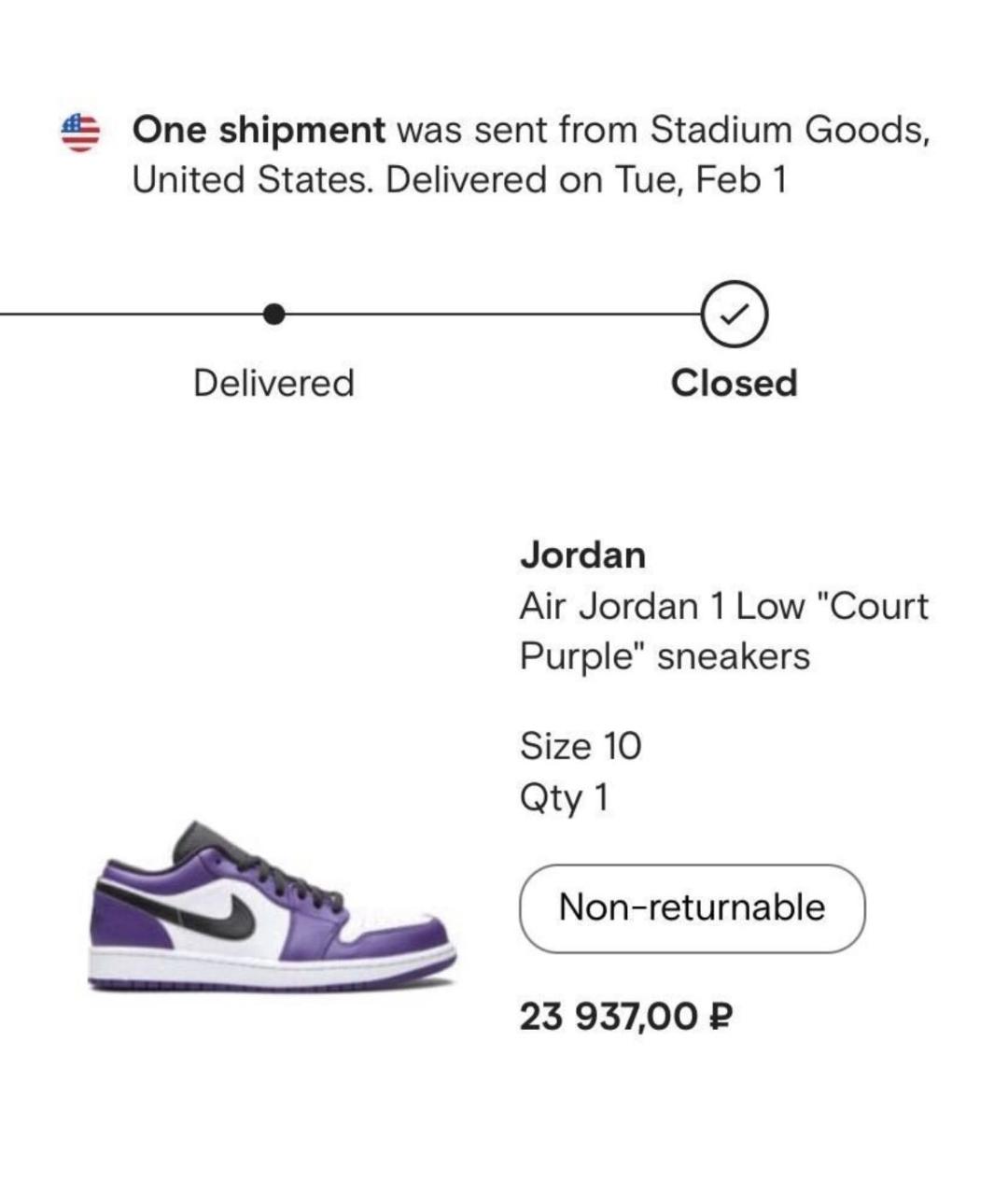Click the 'United States' origin text

[254, 179]
